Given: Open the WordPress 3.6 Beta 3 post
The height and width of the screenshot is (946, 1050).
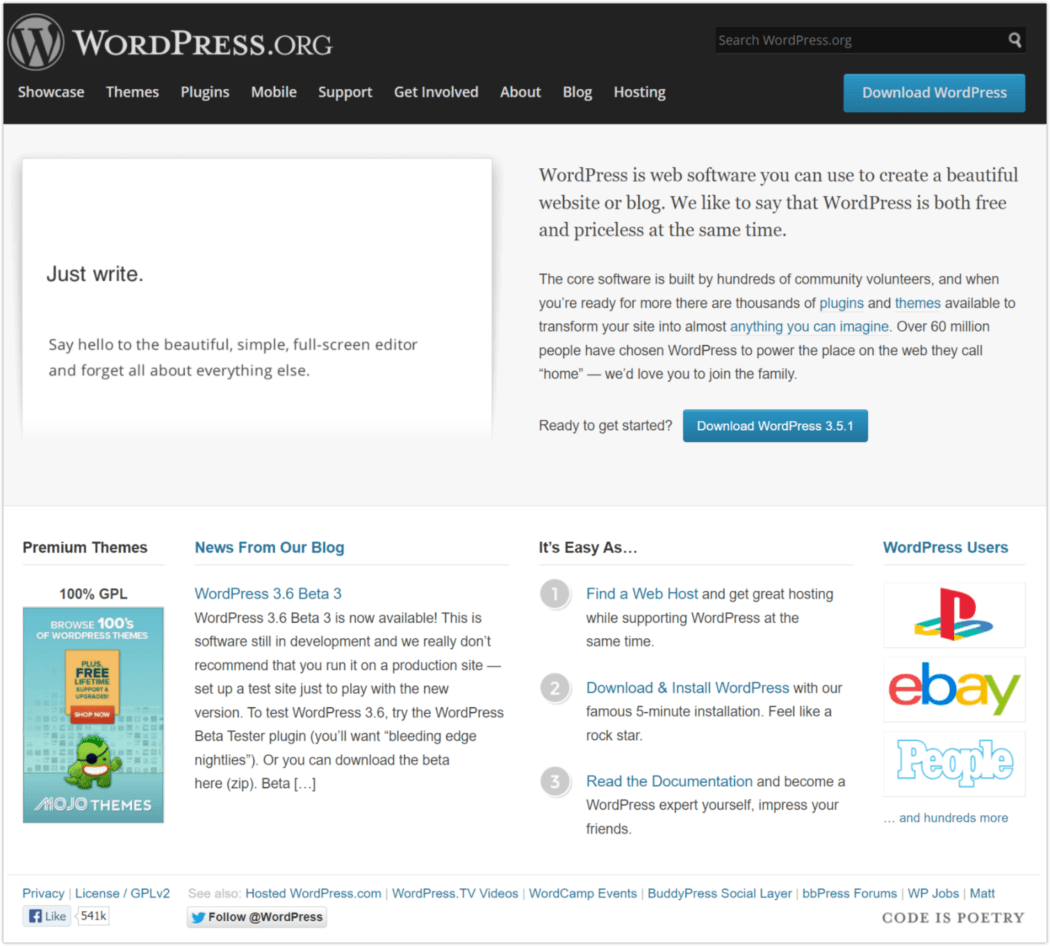Looking at the screenshot, I should [x=268, y=593].
